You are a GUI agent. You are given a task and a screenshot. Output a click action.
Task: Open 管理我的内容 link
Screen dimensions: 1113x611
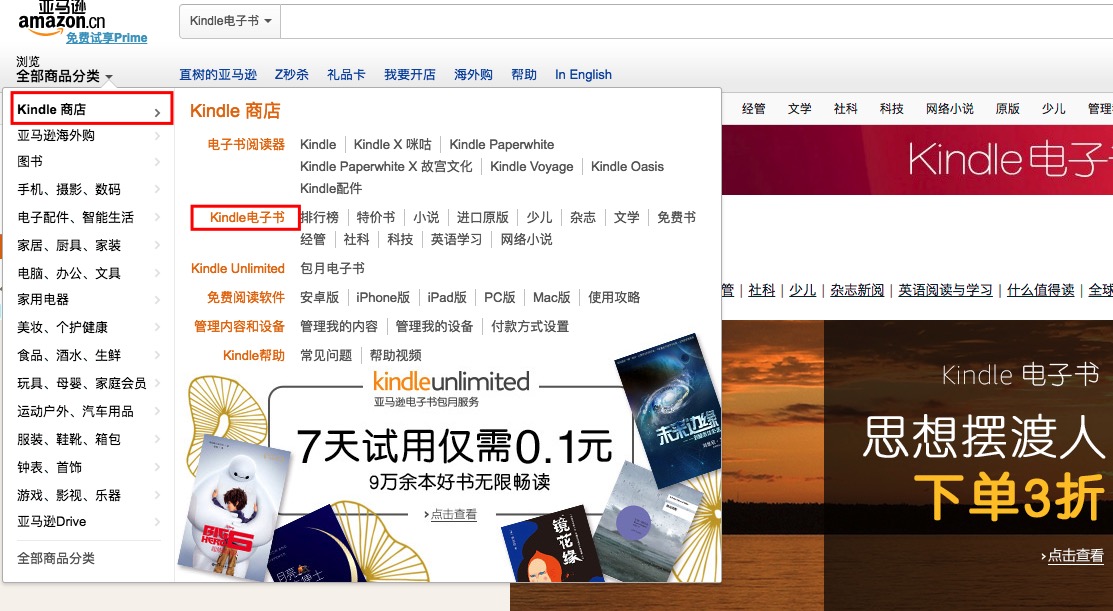coord(339,326)
